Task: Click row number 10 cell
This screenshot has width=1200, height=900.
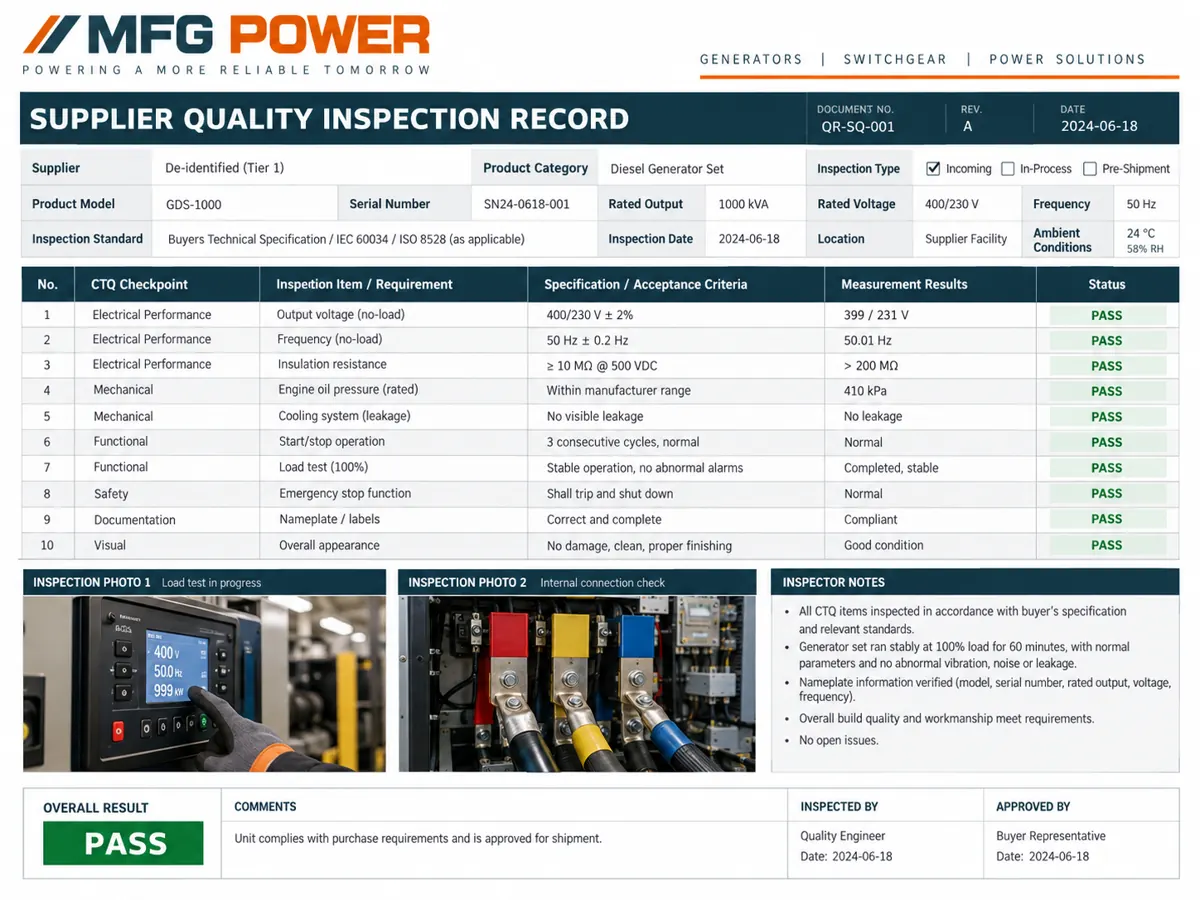Action: coord(47,545)
